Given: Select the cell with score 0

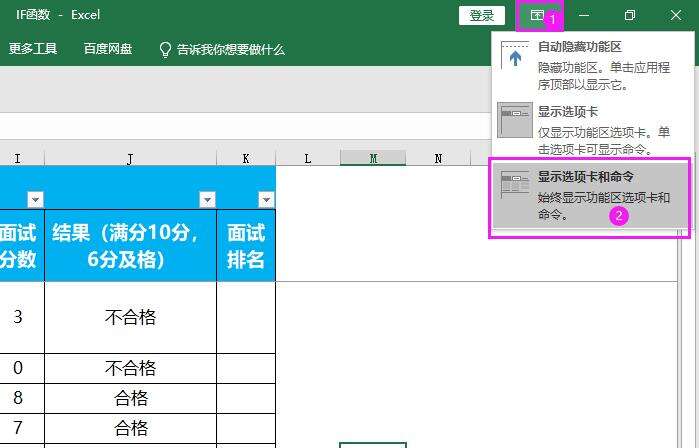Looking at the screenshot, I should point(22,368).
